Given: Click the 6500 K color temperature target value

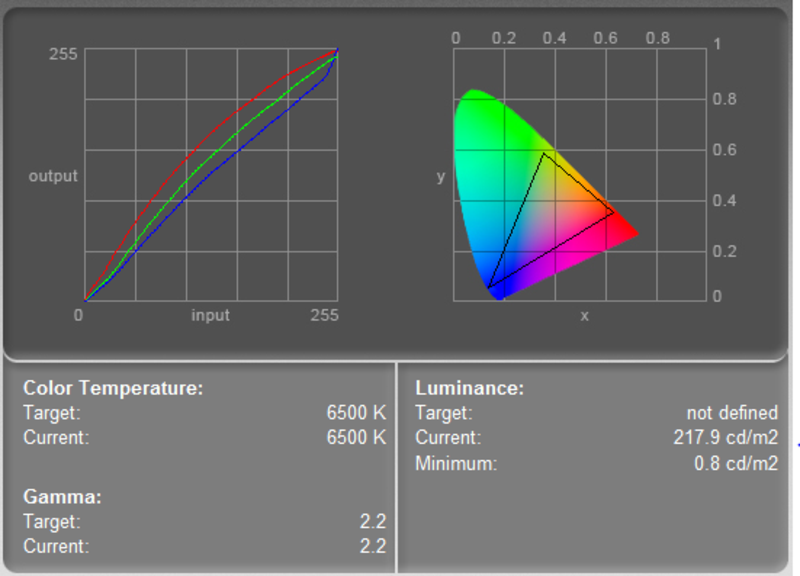Looking at the screenshot, I should pos(356,413).
